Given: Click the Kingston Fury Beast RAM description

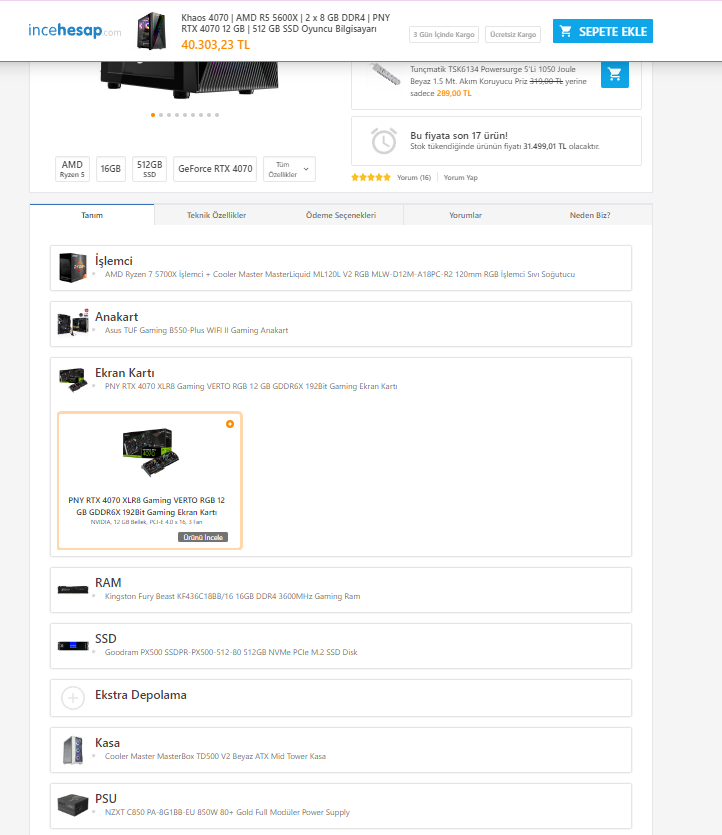Looking at the screenshot, I should tap(232, 596).
